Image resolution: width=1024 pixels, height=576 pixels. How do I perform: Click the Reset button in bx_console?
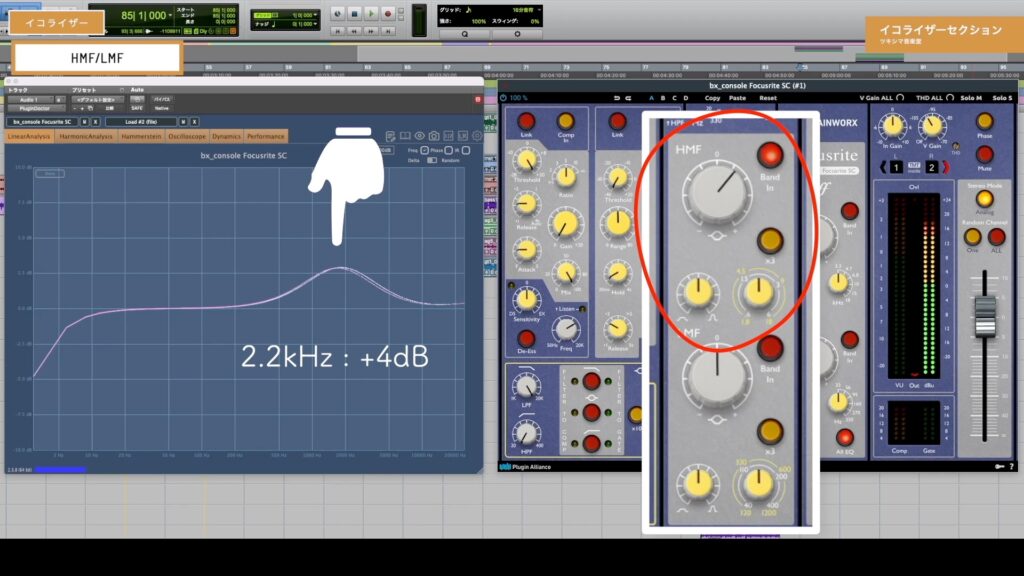(x=768, y=98)
